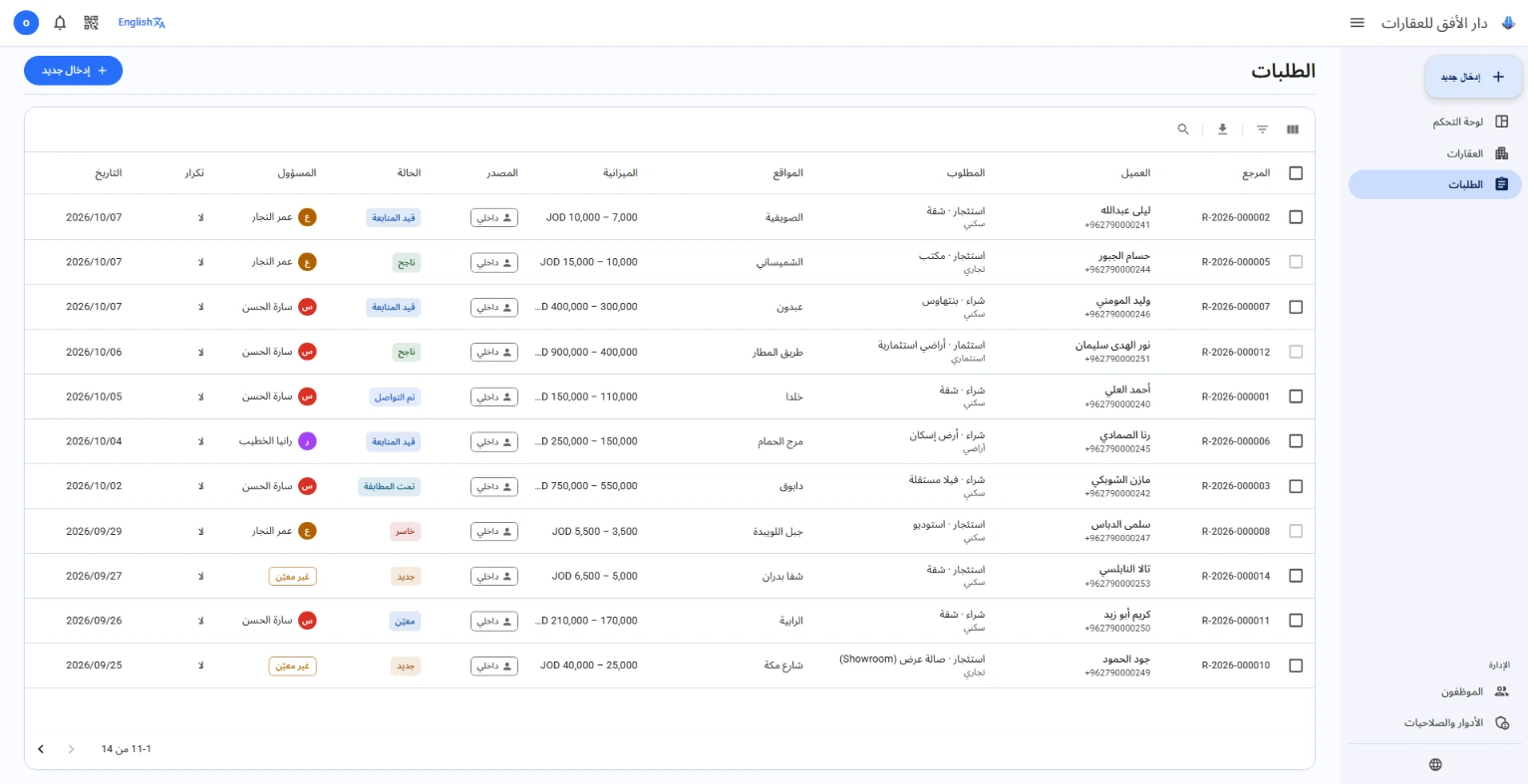This screenshot has height=784, width=1528.
Task: Toggle the select-all checkbox in the header
Action: (x=1296, y=173)
